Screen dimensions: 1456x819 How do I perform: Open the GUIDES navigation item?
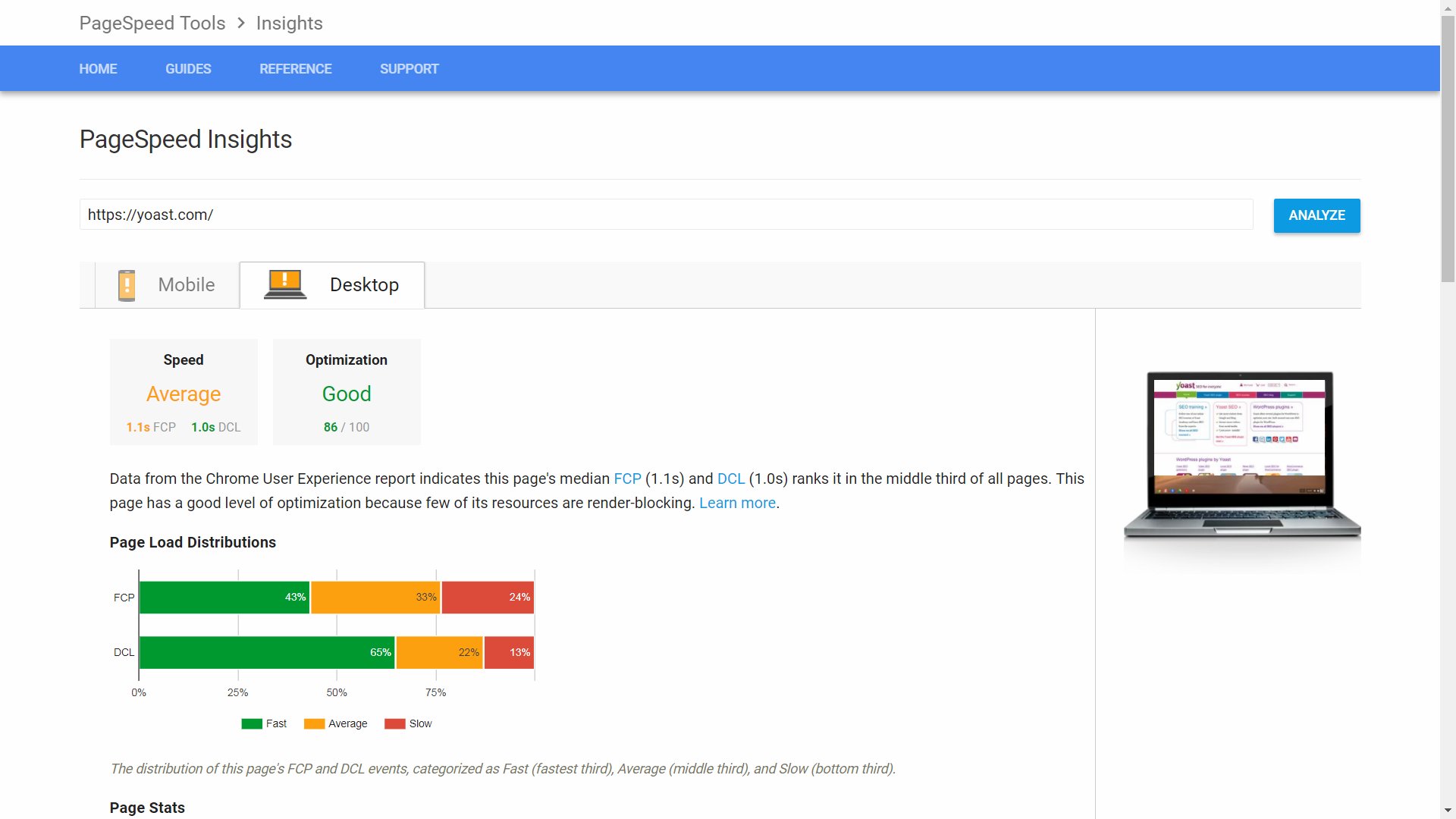(x=188, y=69)
